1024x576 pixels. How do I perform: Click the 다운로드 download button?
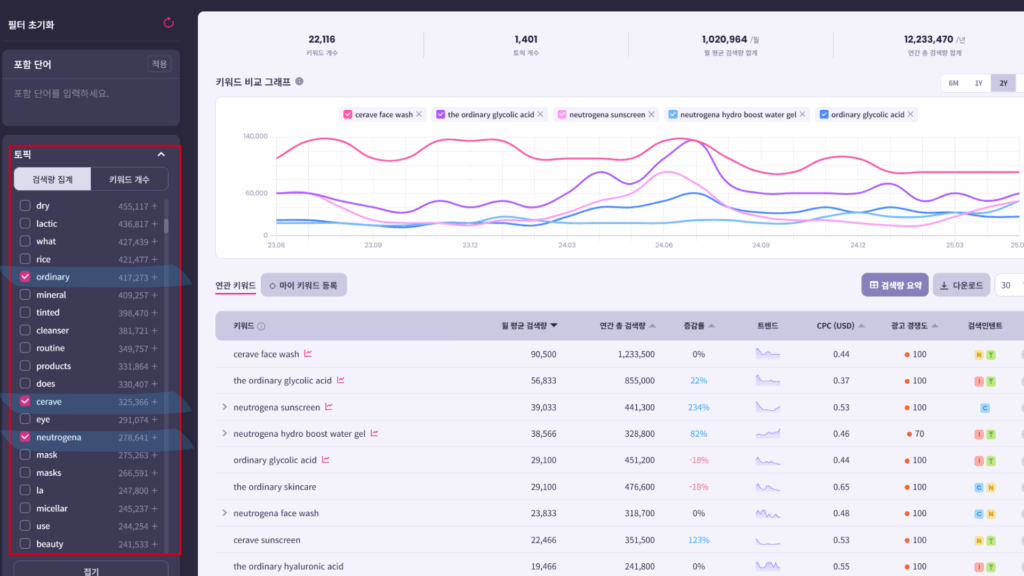961,285
